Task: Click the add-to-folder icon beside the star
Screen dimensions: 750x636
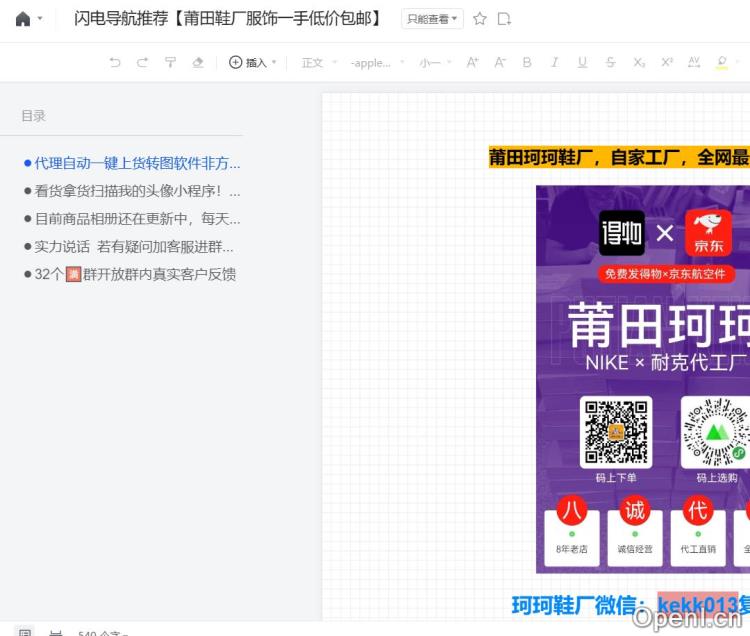Action: click(504, 19)
